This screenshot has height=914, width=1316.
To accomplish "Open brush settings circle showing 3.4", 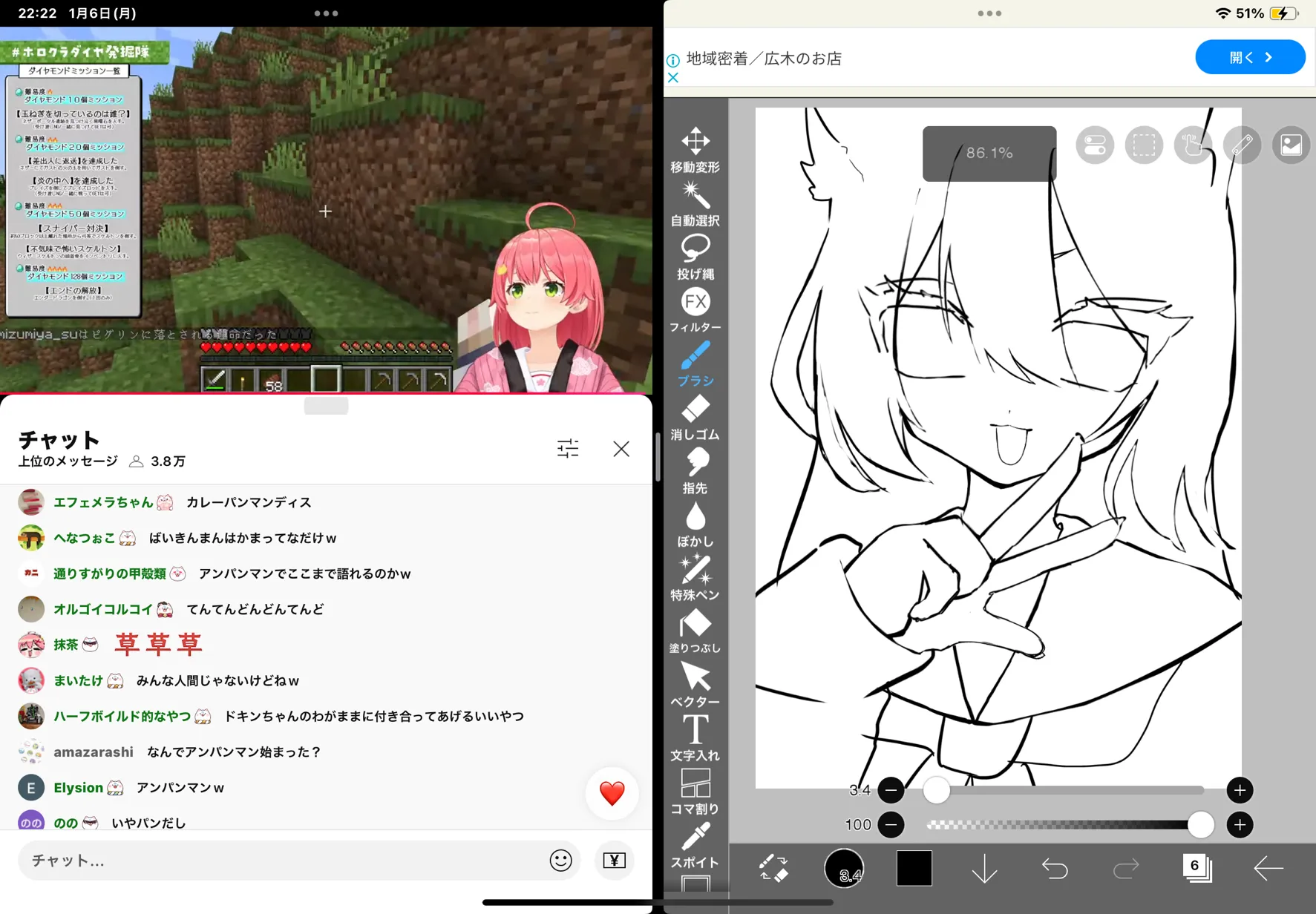I will point(844,867).
